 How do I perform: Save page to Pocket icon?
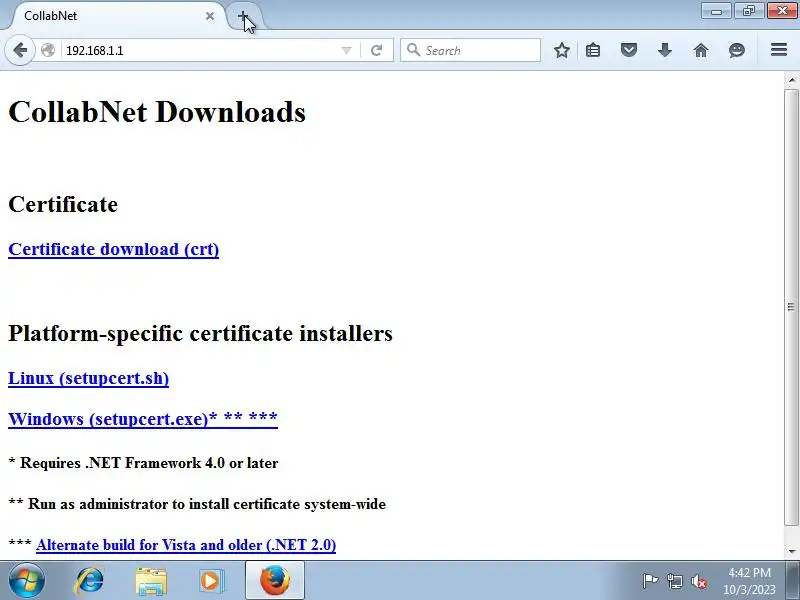pyautogui.click(x=629, y=50)
